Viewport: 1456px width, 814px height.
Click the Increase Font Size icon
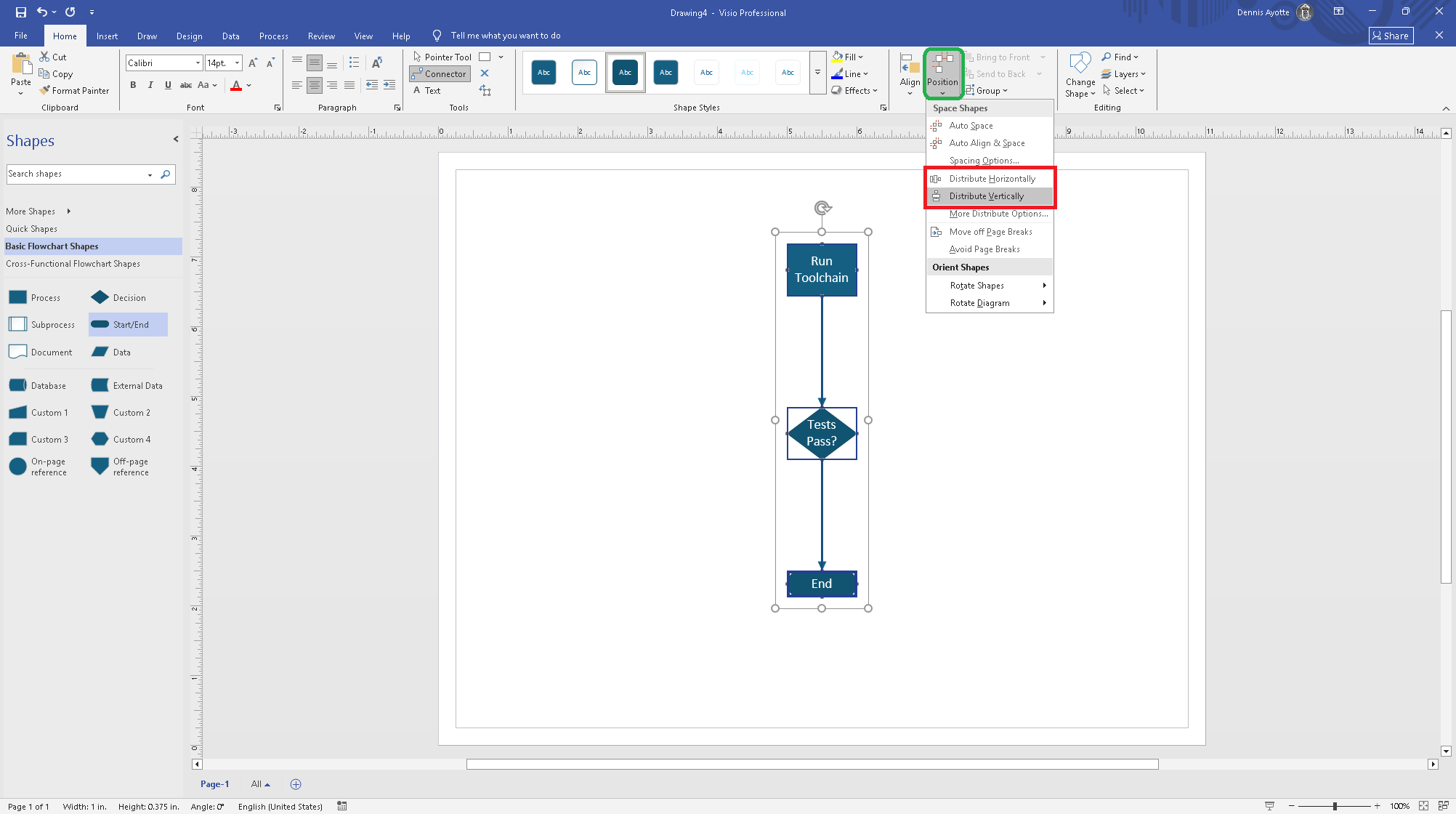point(253,63)
